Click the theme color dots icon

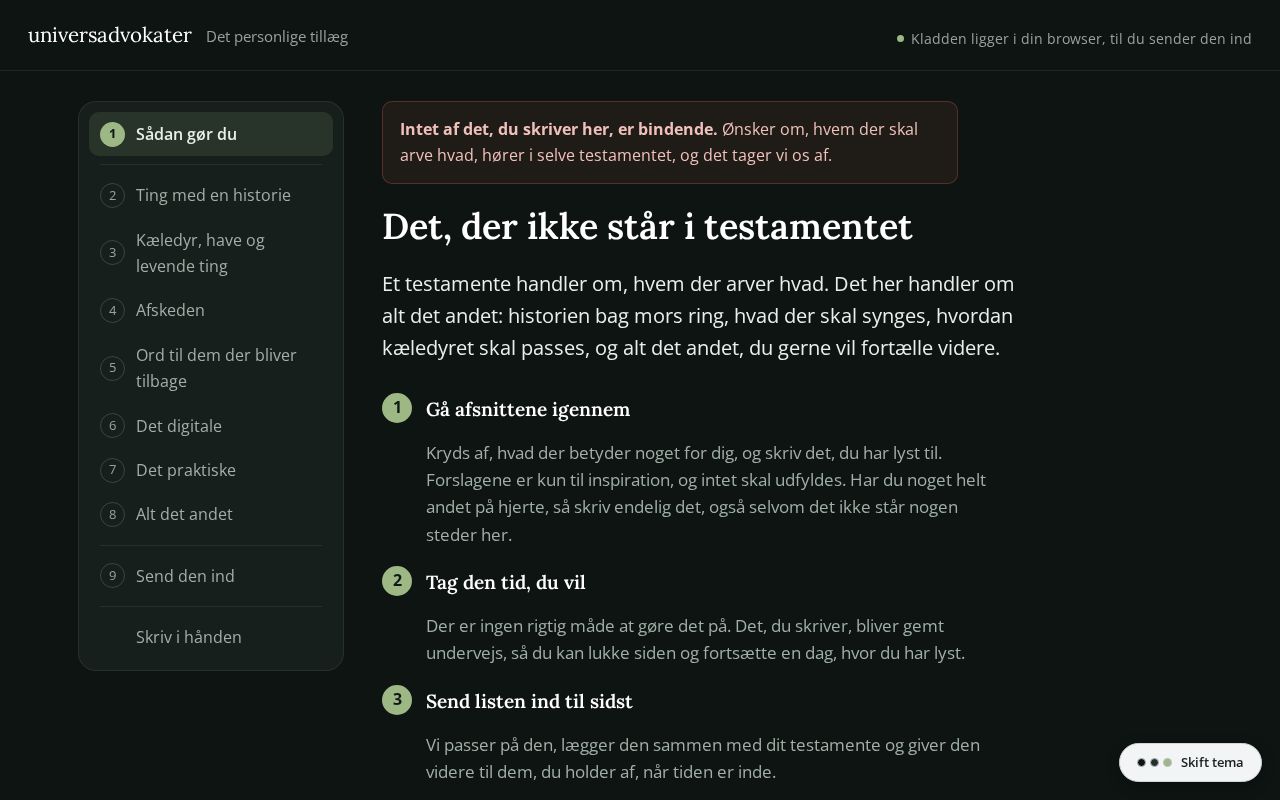tap(1154, 762)
